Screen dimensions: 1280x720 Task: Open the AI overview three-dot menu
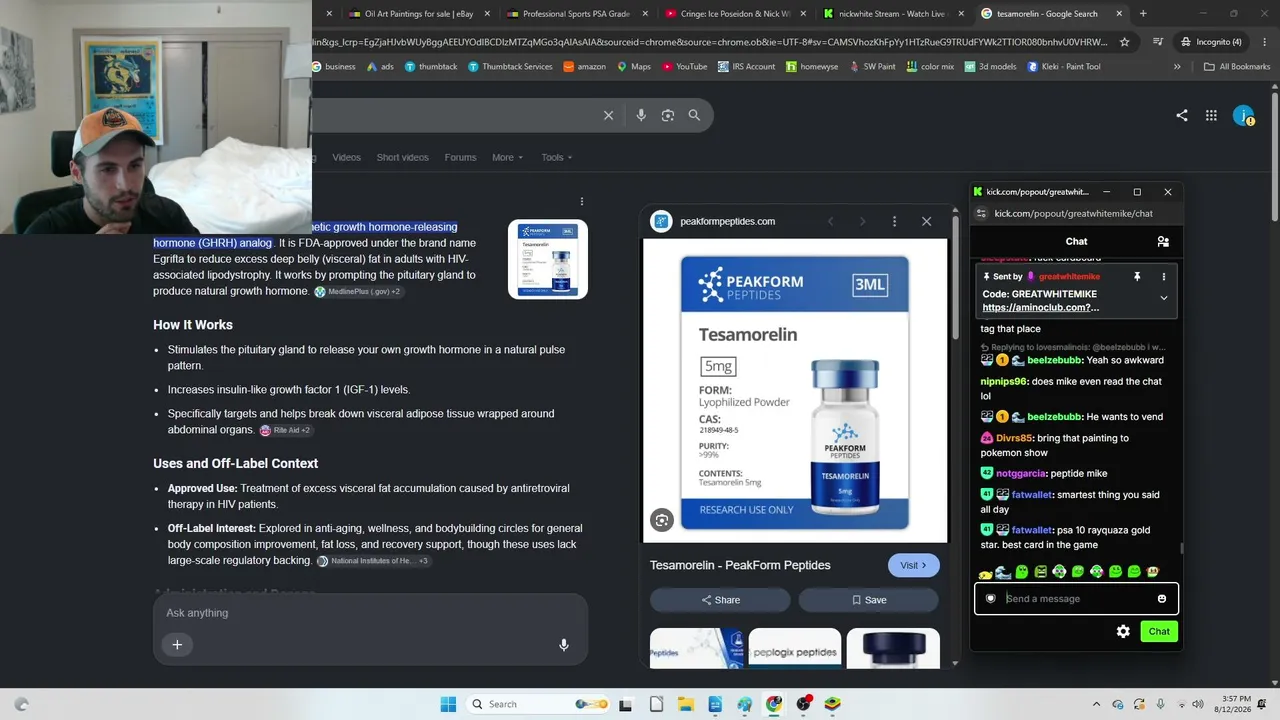(x=582, y=201)
